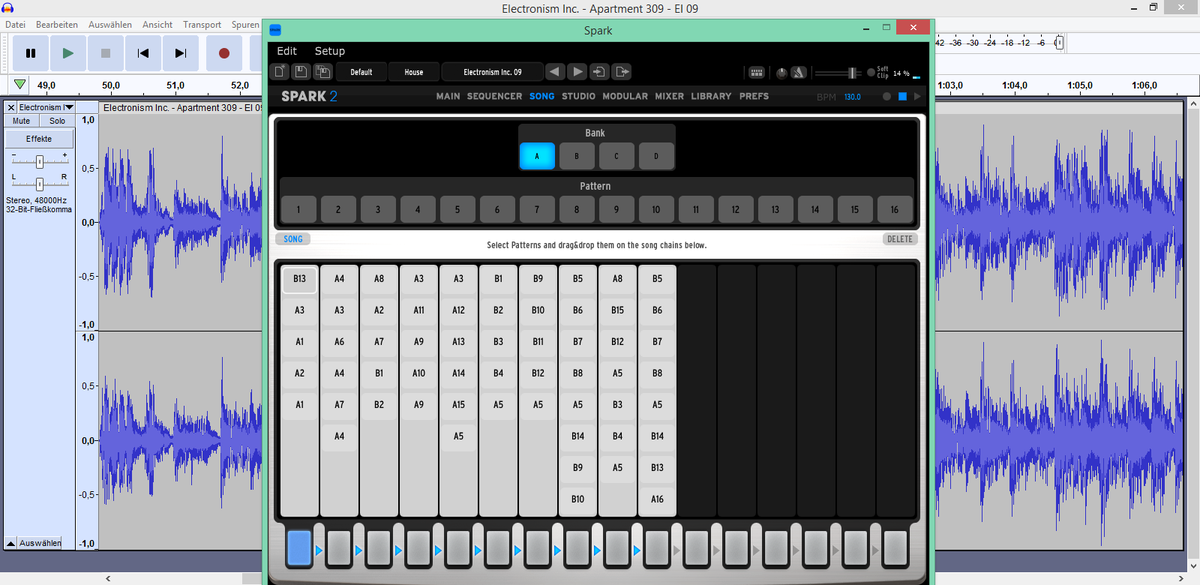Adjust the track pan slider
The height and width of the screenshot is (585, 1200).
tap(39, 184)
